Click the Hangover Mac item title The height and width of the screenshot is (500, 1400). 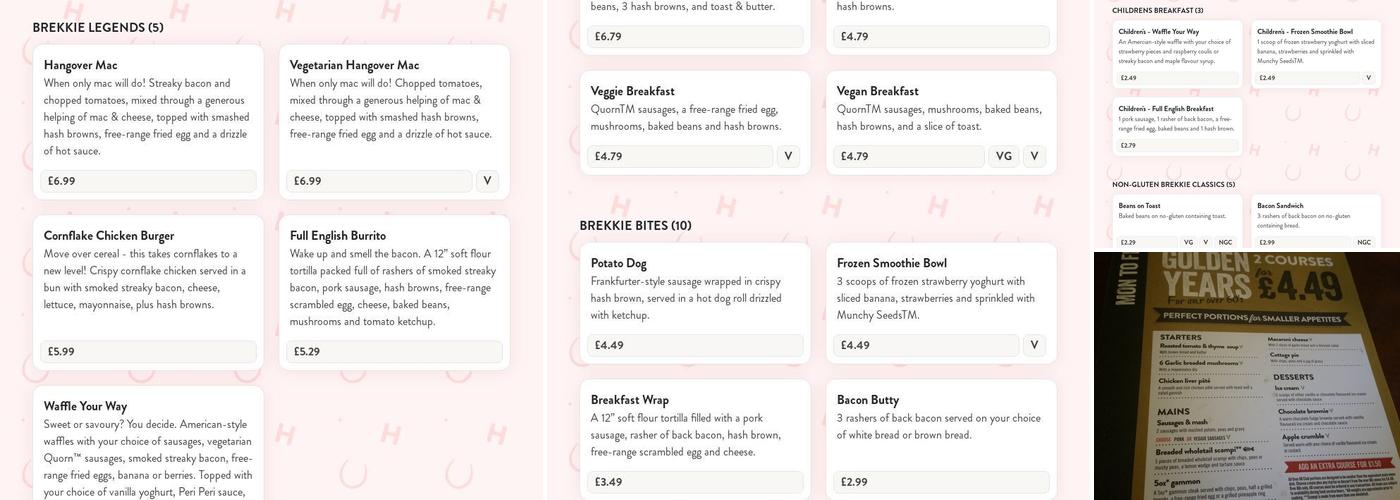tap(80, 65)
